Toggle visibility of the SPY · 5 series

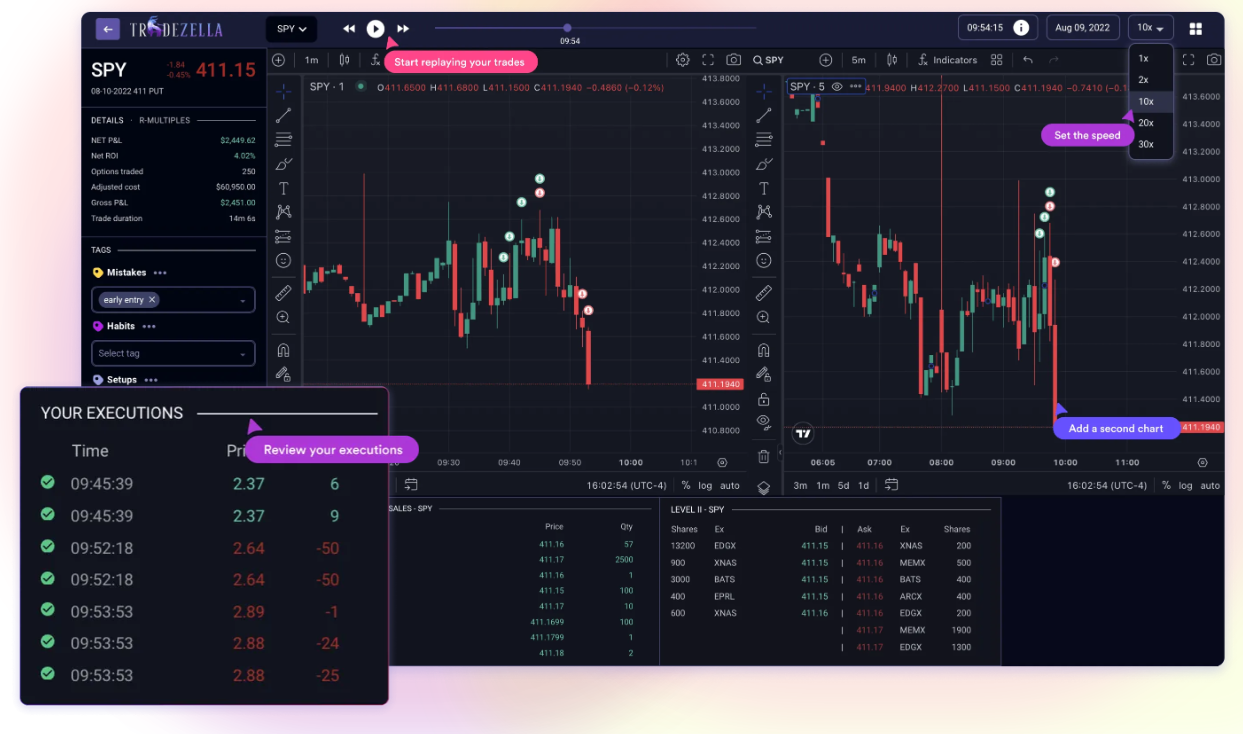(837, 87)
